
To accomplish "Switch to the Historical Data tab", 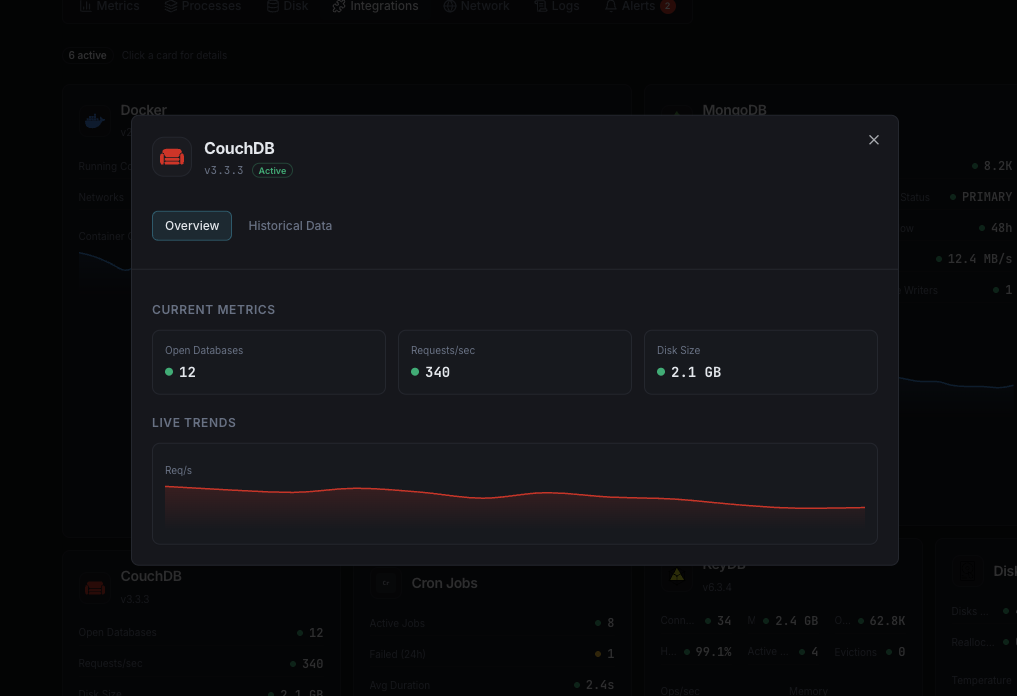I will click(290, 225).
